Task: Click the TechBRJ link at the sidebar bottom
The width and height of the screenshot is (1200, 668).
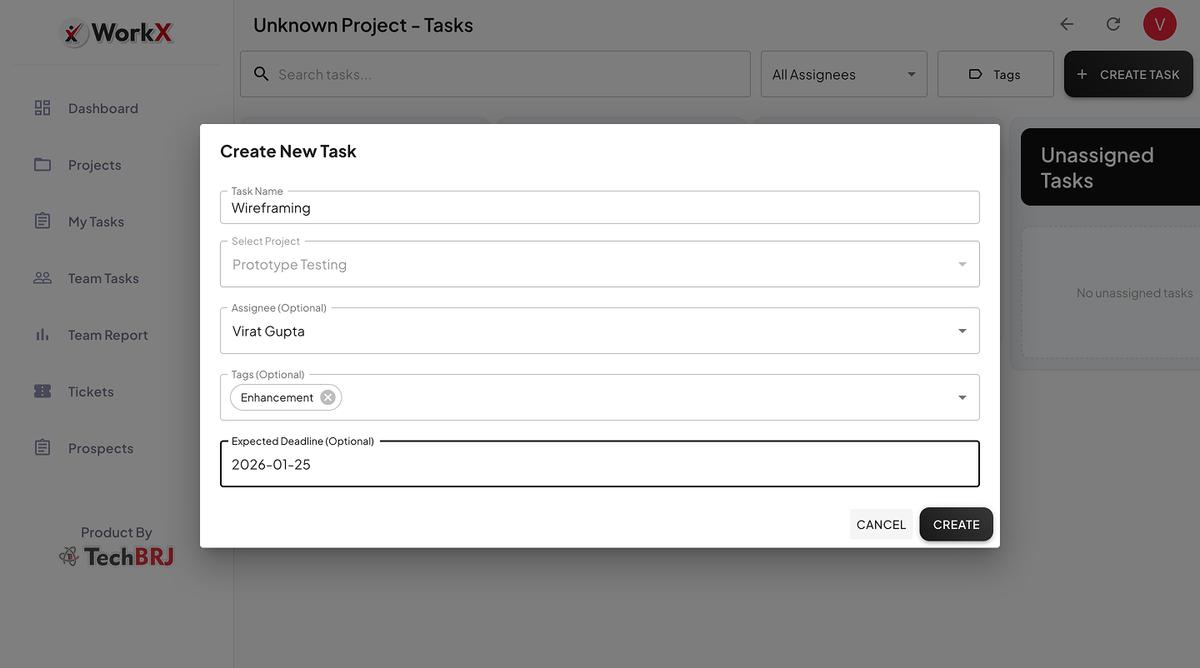Action: (x=117, y=554)
